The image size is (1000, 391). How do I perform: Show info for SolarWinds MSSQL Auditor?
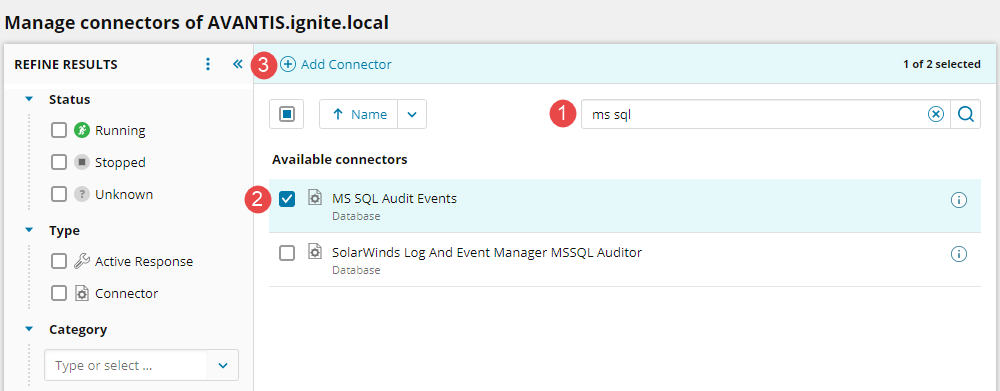coord(959,255)
